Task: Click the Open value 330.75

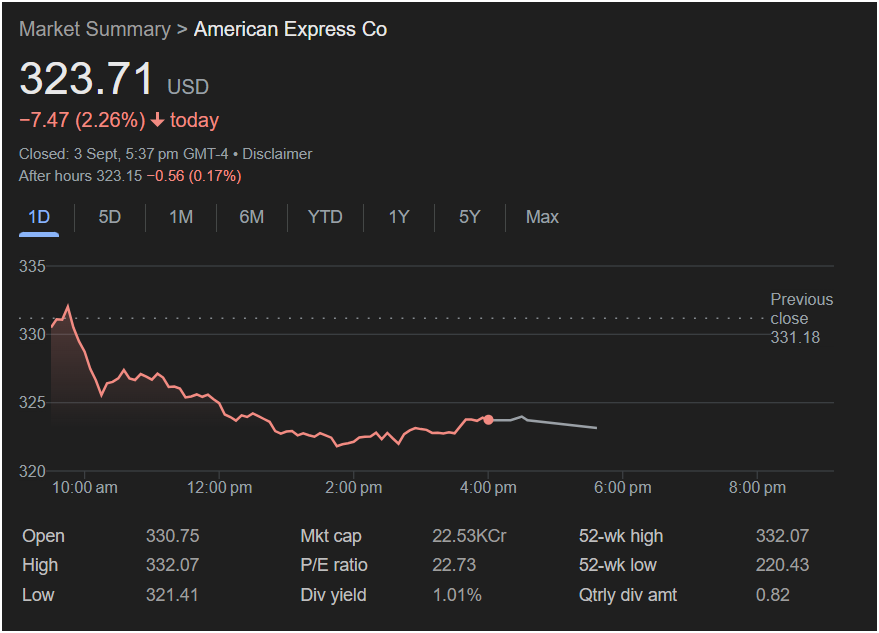Action: [173, 536]
